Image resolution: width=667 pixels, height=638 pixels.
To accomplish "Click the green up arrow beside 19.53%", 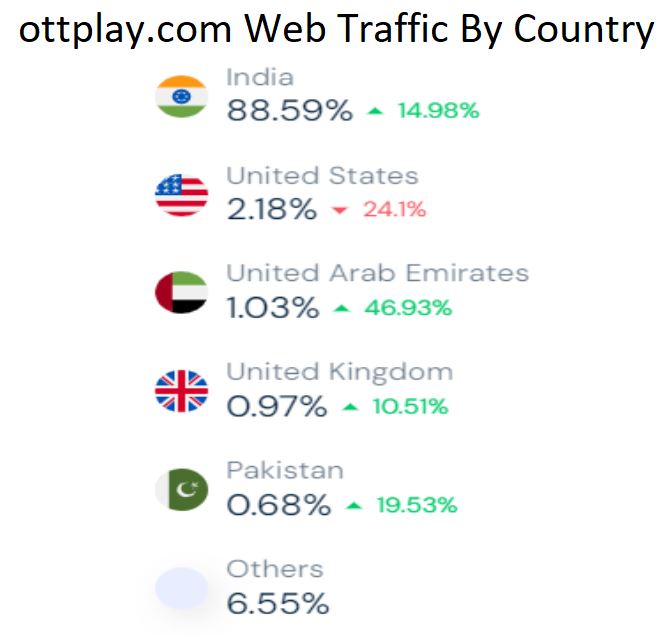I will [x=353, y=505].
